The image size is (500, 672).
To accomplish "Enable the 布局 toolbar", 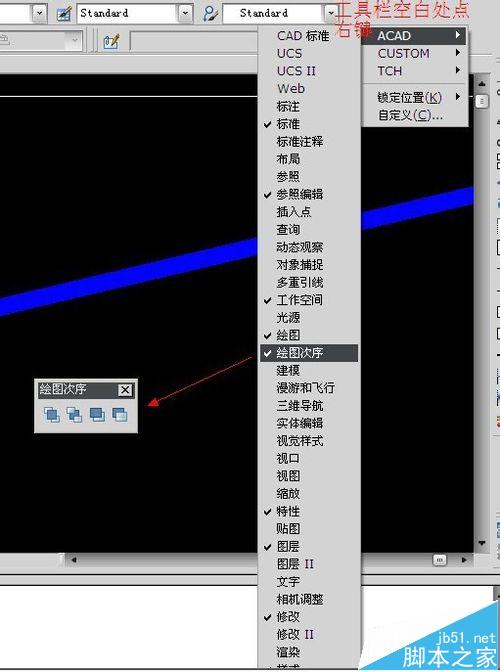I will click(x=309, y=159).
